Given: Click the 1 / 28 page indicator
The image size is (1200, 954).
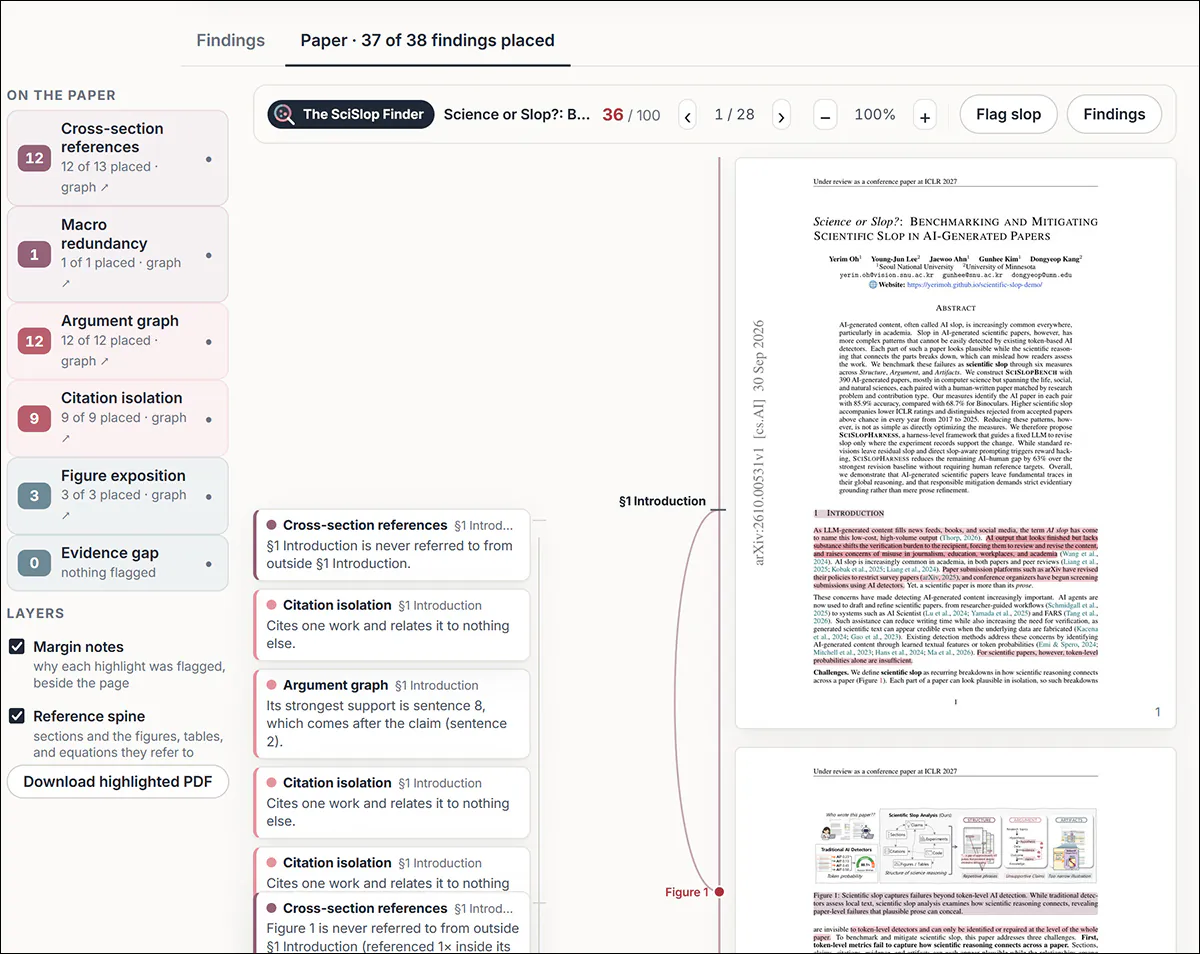Looking at the screenshot, I should [735, 115].
